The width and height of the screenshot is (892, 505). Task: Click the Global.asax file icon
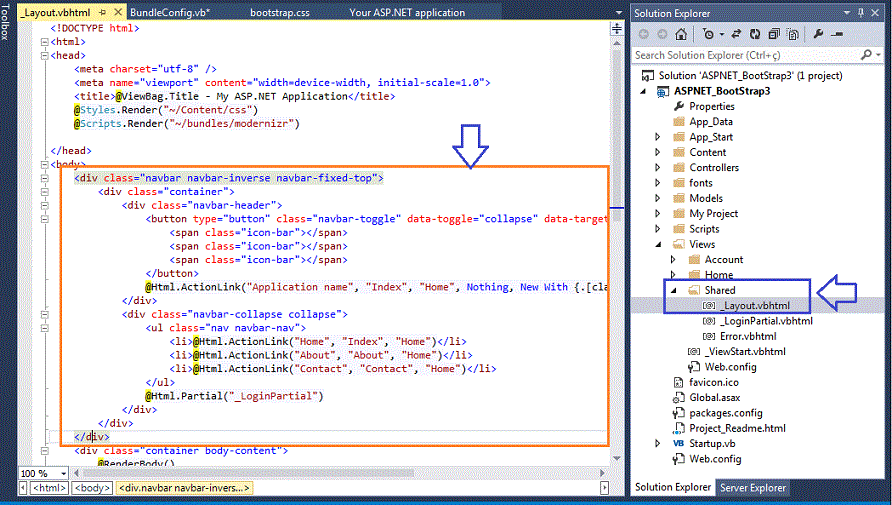click(679, 398)
